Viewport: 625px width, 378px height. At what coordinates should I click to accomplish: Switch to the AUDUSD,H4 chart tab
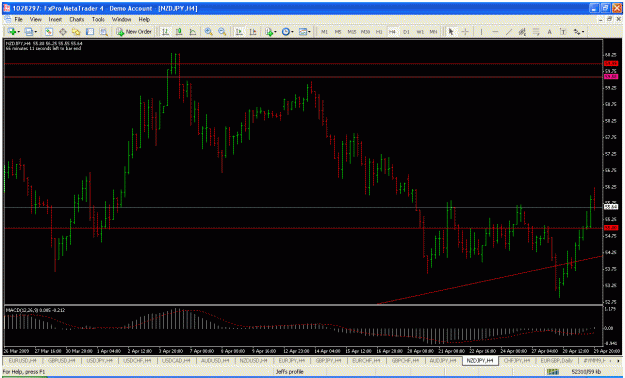[x=215, y=360]
